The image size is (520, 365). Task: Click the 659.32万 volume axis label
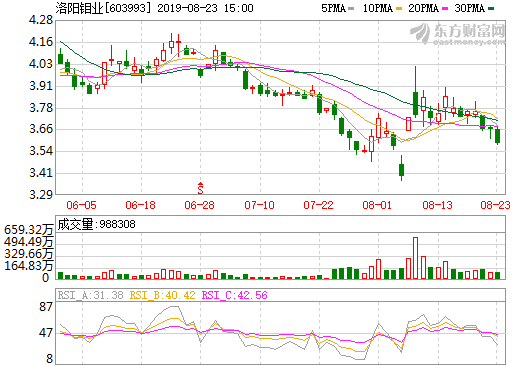tap(28, 230)
